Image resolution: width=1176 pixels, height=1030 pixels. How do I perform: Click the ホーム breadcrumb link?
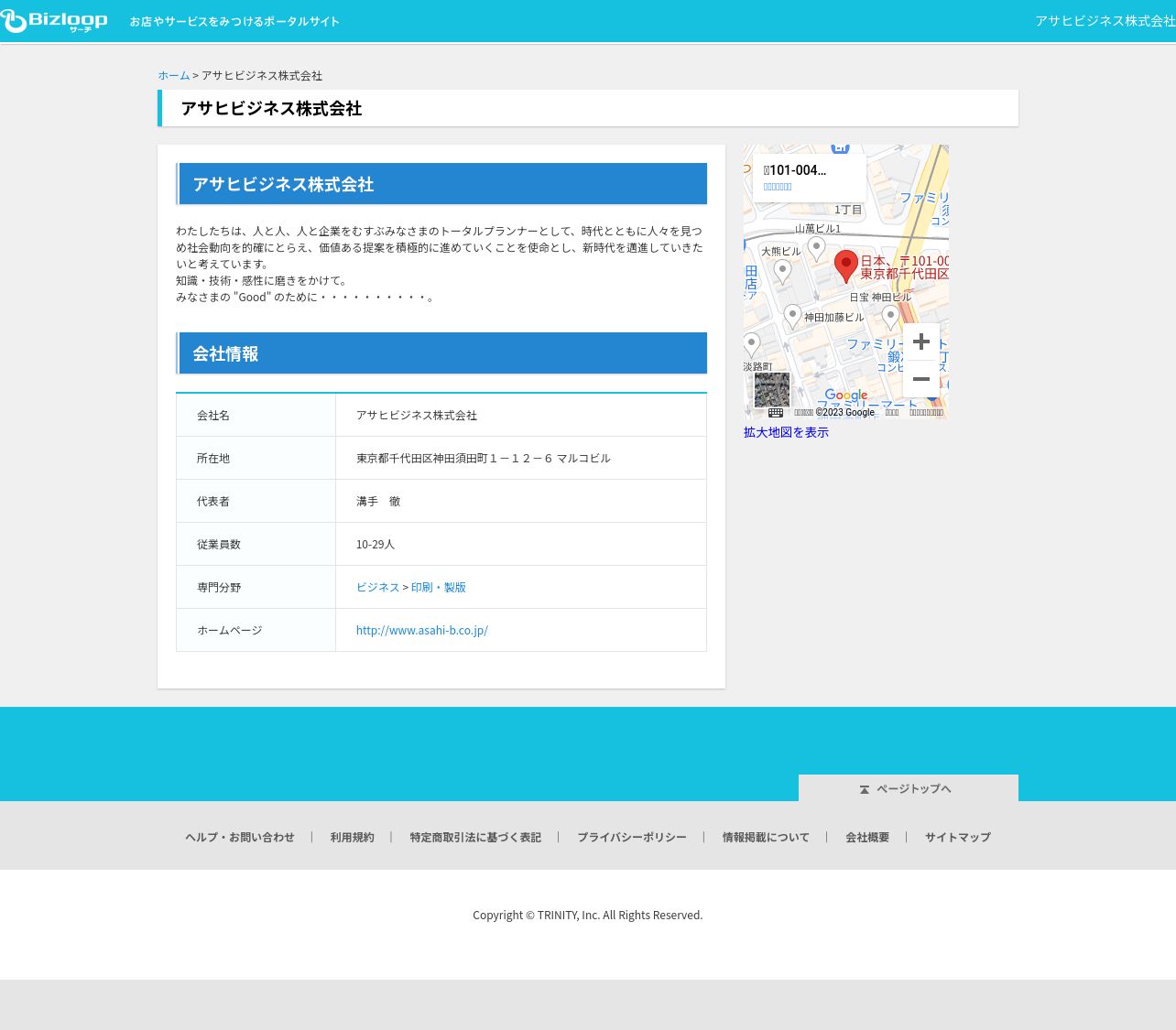pos(173,75)
